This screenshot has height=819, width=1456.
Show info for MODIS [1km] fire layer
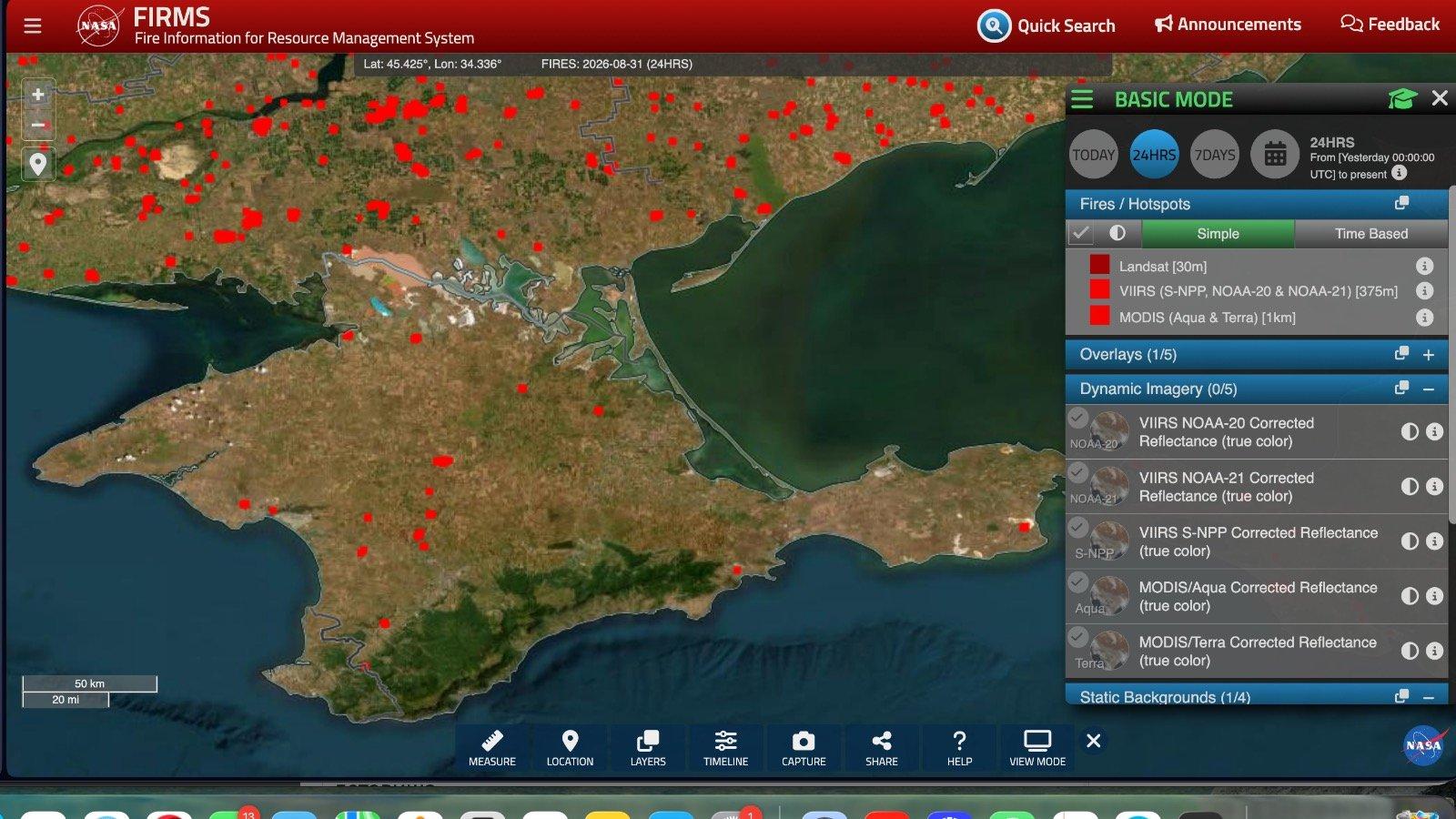[x=1425, y=318]
